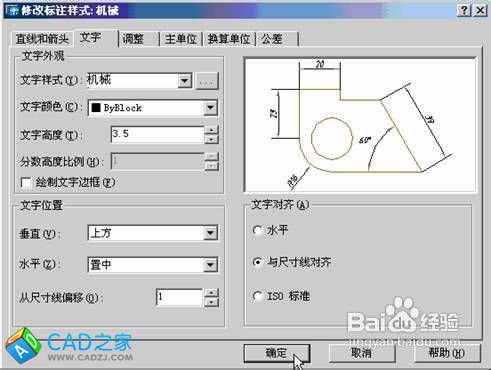The width and height of the screenshot is (491, 370).
Task: Expand the 文字样式 dropdown arrow
Action: click(x=184, y=81)
